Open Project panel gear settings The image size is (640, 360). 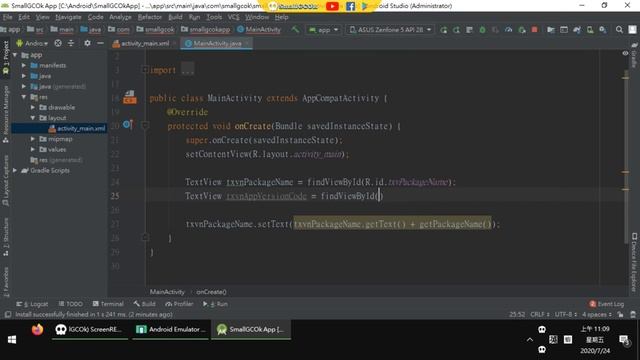point(87,43)
